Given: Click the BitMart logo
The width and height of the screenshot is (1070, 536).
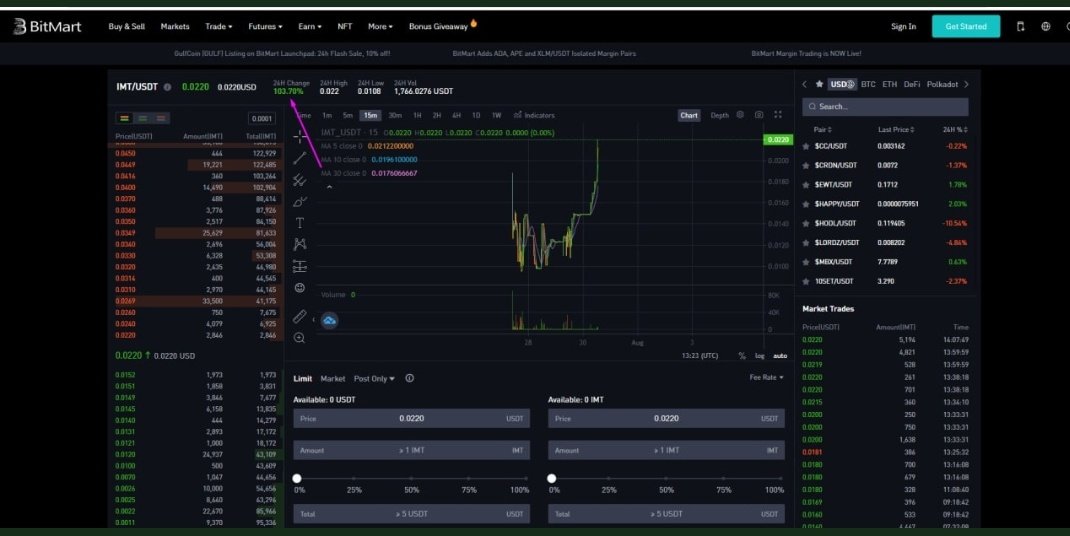Looking at the screenshot, I should pyautogui.click(x=47, y=27).
